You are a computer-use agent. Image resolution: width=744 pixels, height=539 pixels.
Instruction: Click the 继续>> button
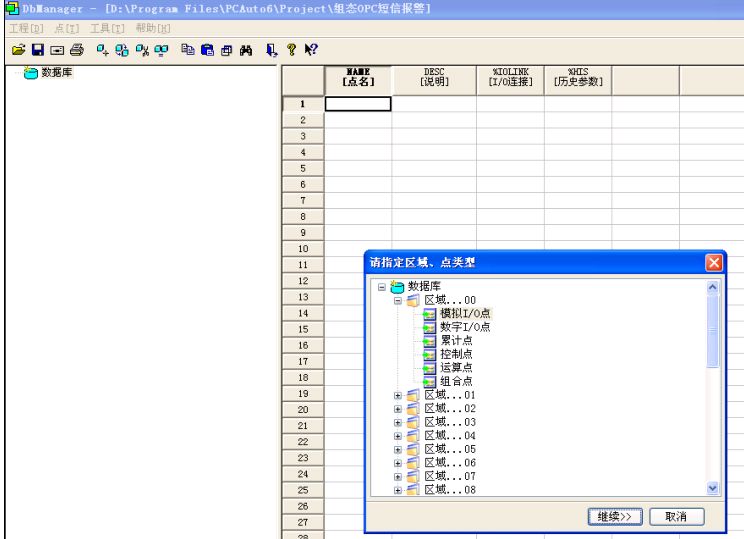(x=614, y=515)
